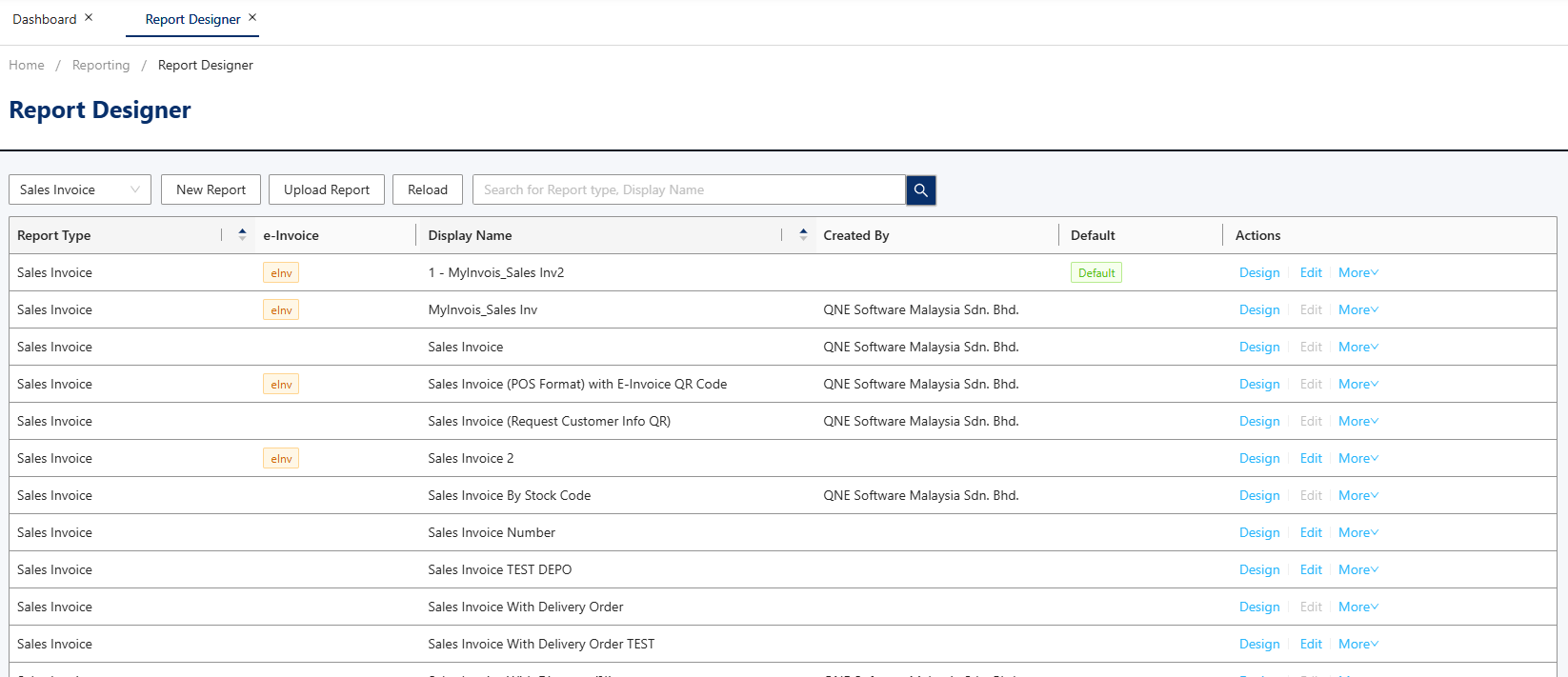
Task: Expand More menu for Sales Invoice TEST DEPO
Action: coord(1357,570)
